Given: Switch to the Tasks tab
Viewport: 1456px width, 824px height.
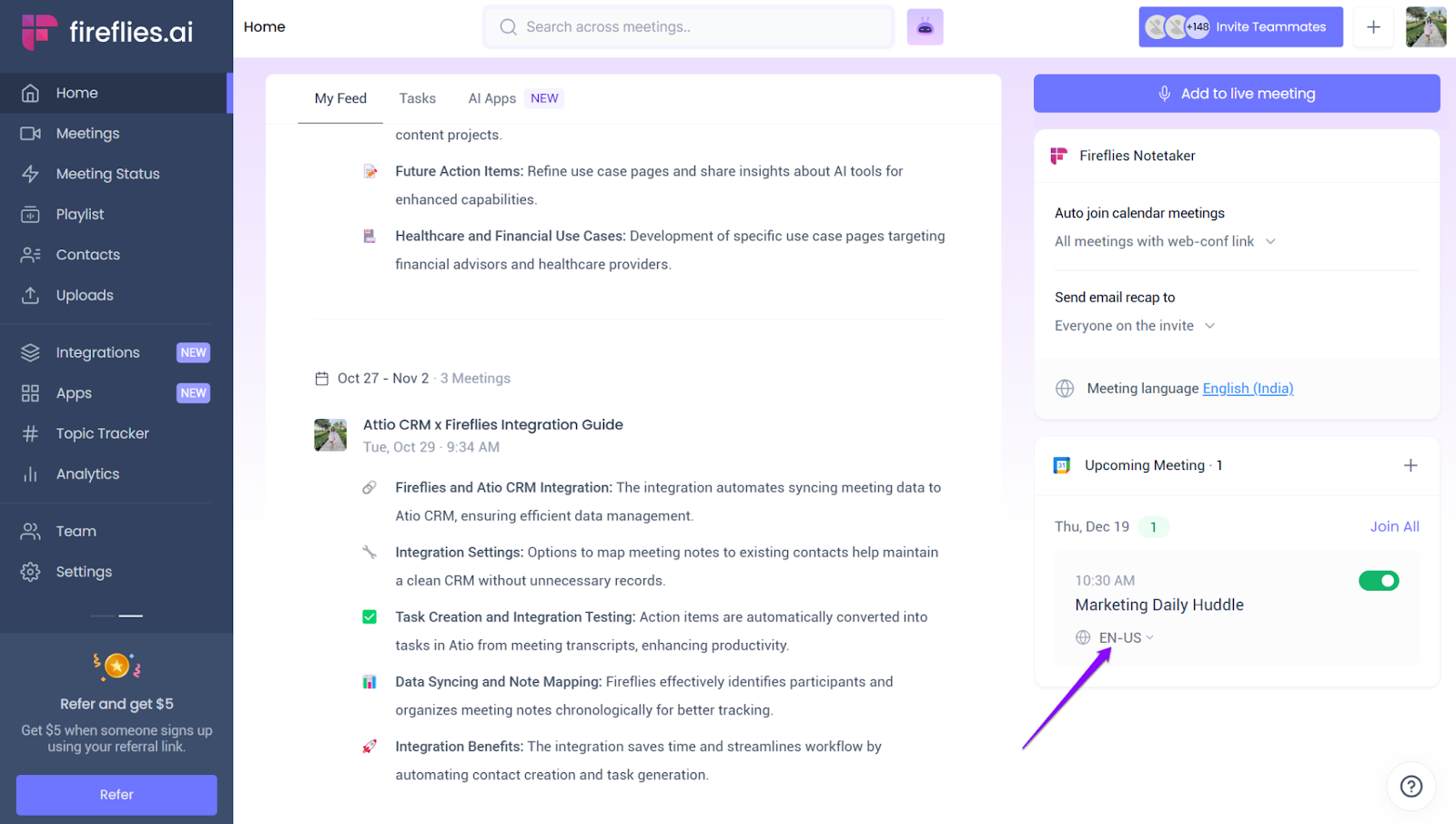Looking at the screenshot, I should [418, 98].
